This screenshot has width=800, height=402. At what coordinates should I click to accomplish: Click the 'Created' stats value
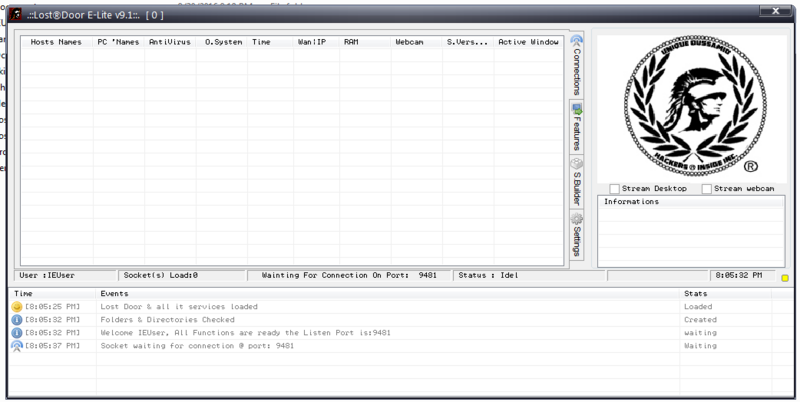tap(700, 320)
